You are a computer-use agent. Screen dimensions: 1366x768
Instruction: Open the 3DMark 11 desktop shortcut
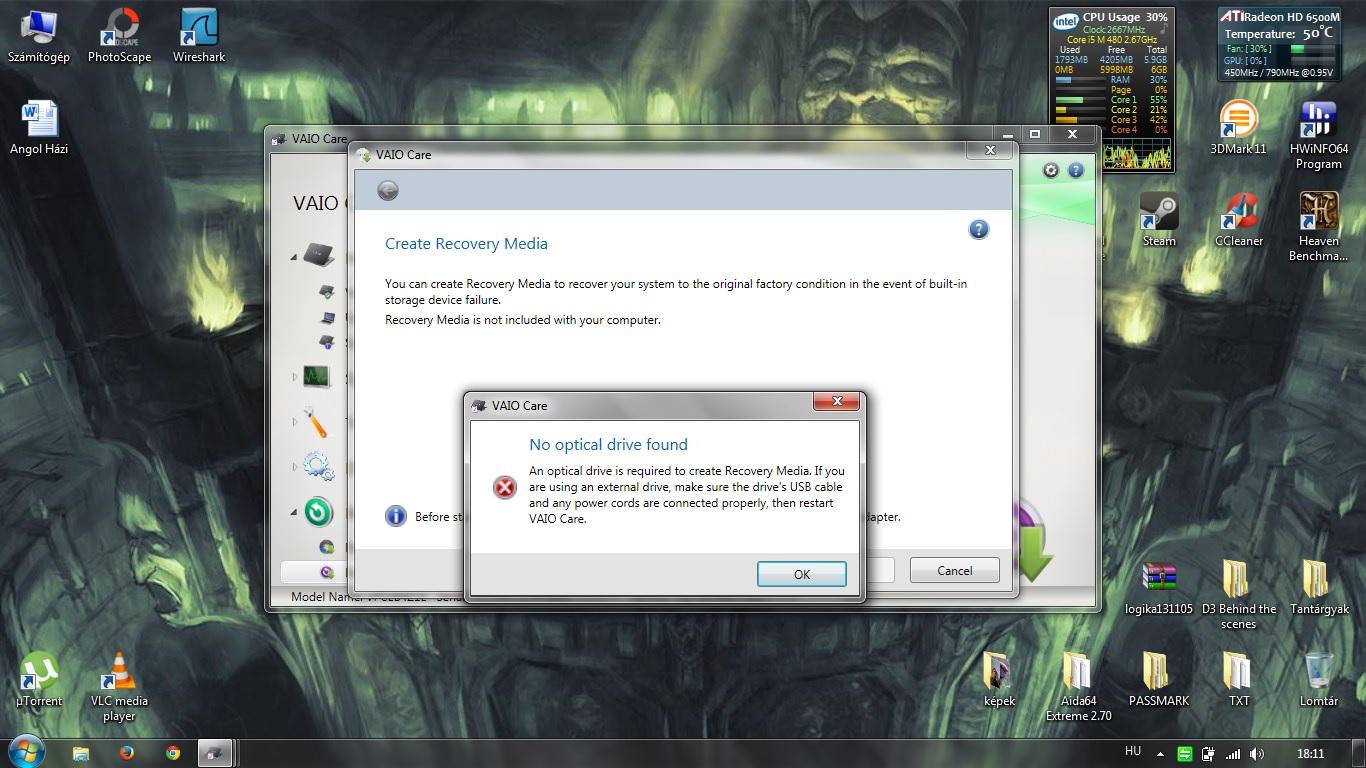[1238, 128]
